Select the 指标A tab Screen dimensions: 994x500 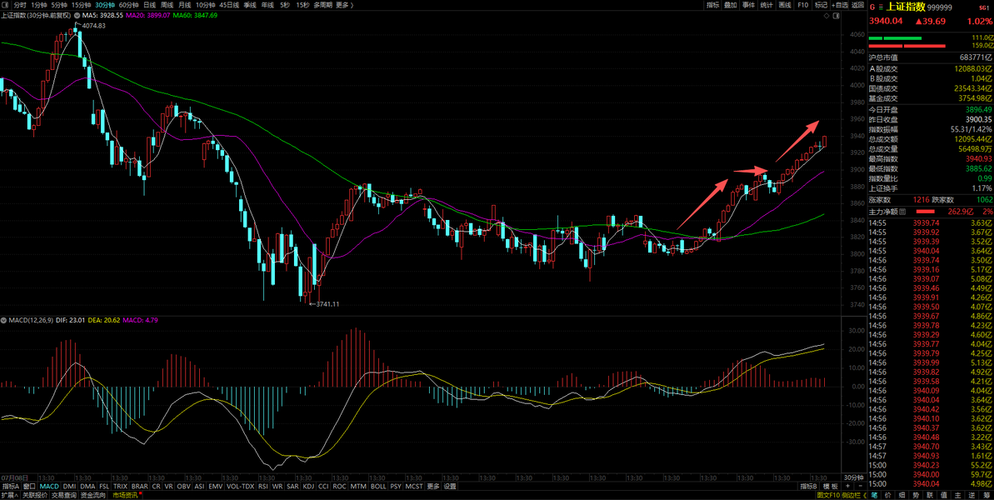pyautogui.click(x=11, y=486)
